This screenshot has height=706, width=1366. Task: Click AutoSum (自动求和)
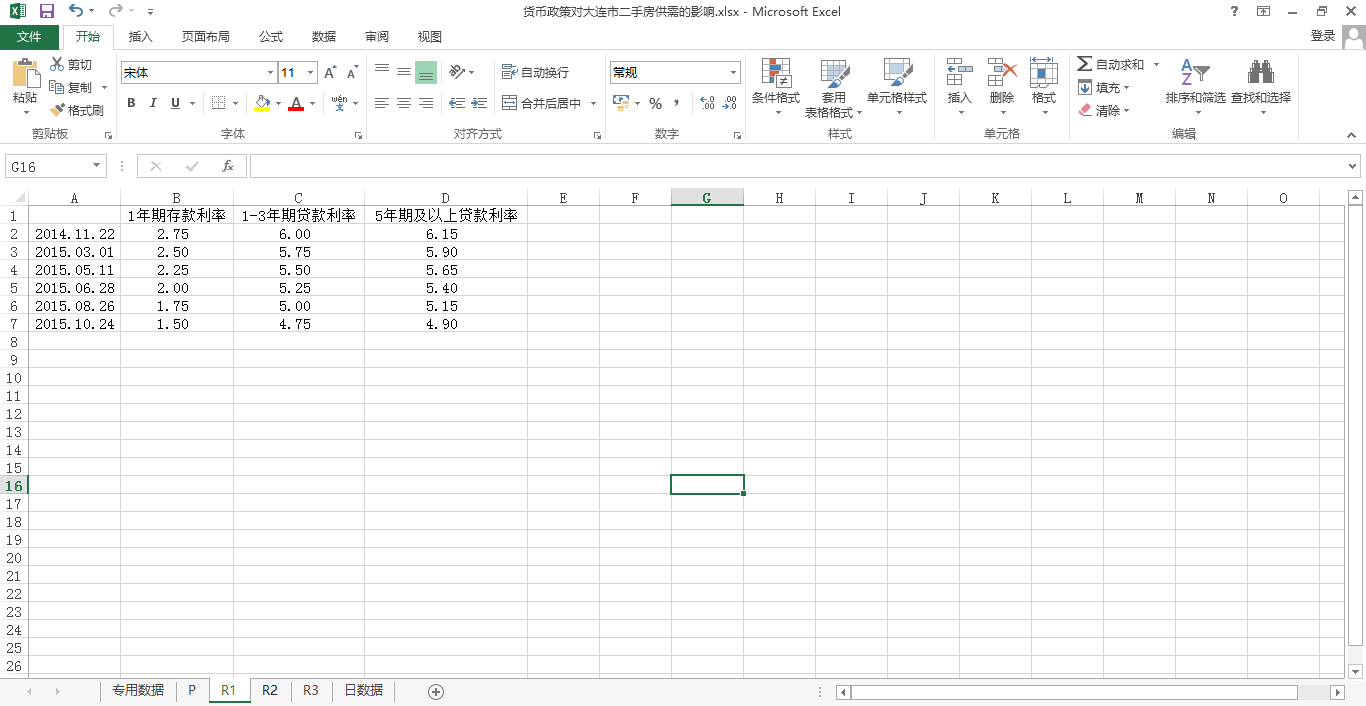point(1111,64)
